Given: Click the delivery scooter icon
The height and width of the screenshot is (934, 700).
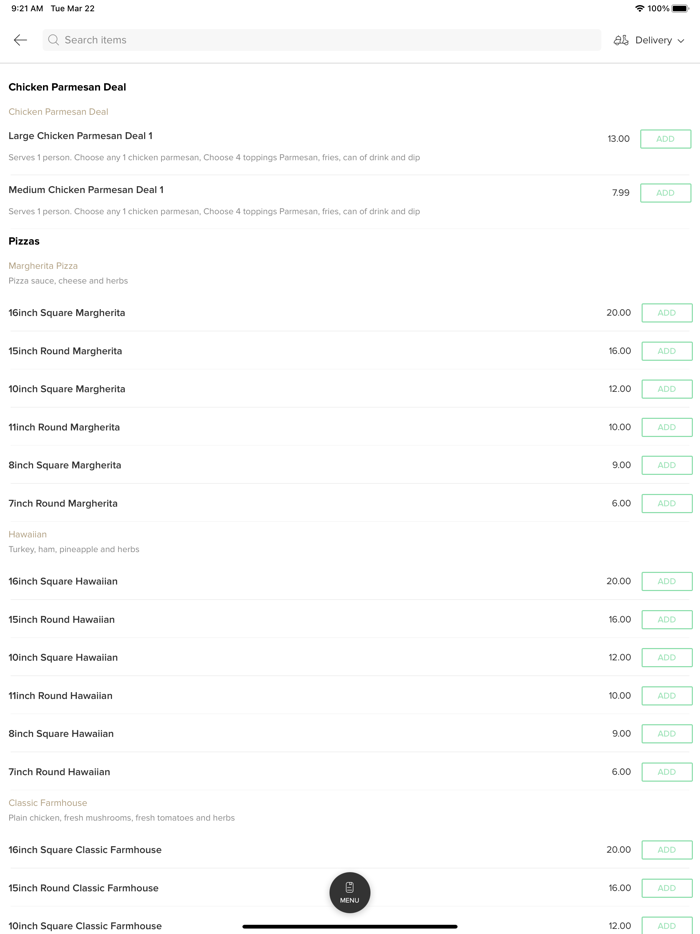Looking at the screenshot, I should [x=621, y=41].
